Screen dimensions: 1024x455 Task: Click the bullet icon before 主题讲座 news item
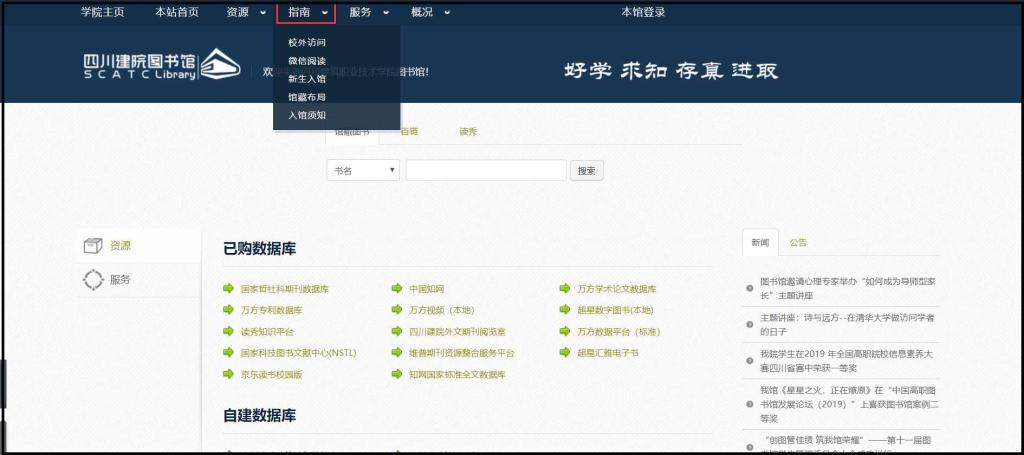tap(750, 324)
